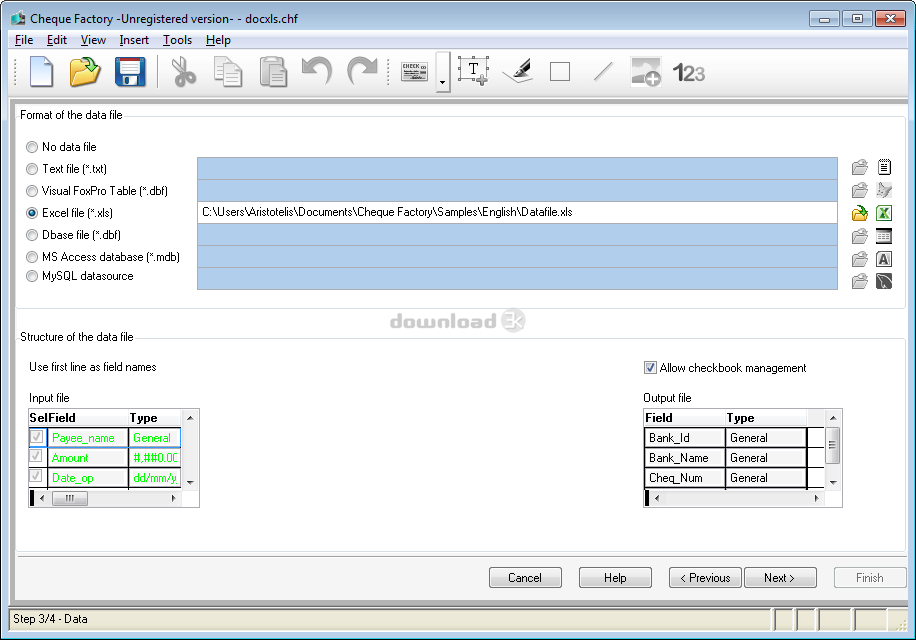916x640 pixels.
Task: Select the Cheq_Num output field cell
Action: (685, 478)
